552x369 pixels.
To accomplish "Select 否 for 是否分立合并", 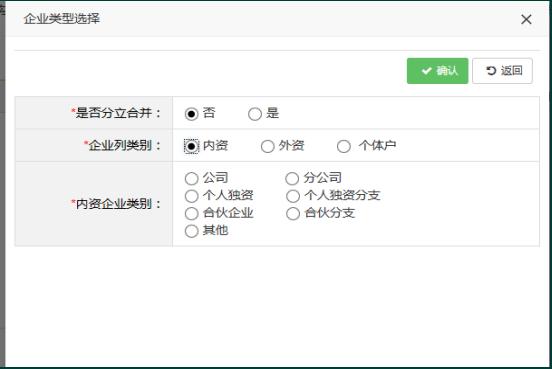I will pos(192,114).
